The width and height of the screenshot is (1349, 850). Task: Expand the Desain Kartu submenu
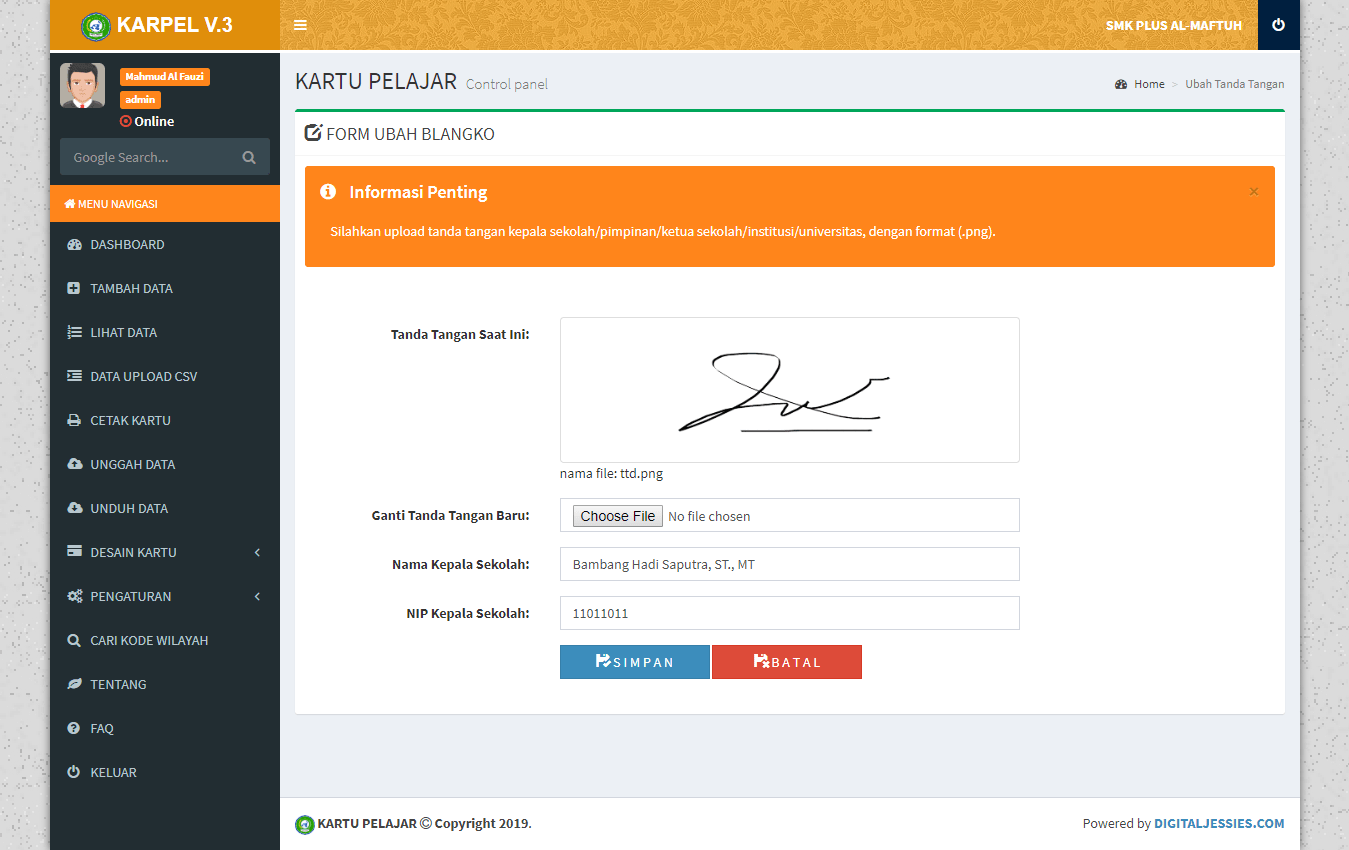[165, 553]
